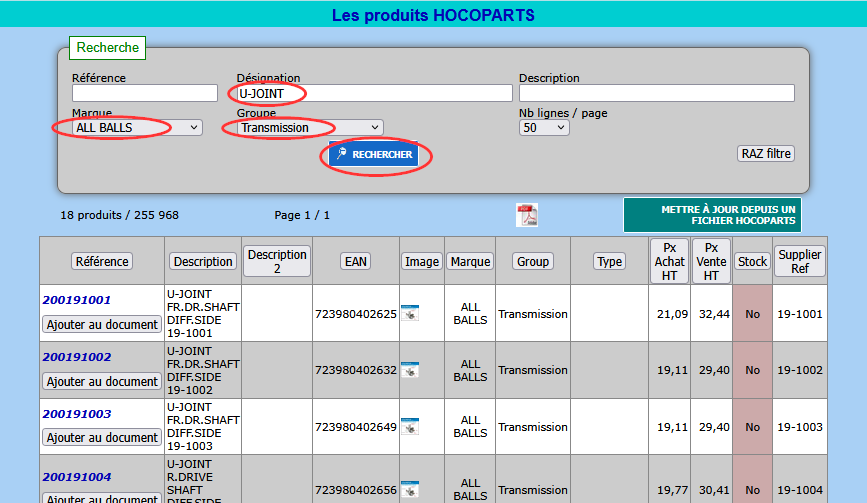Open image thumbnail for product 200191004

tap(410, 490)
